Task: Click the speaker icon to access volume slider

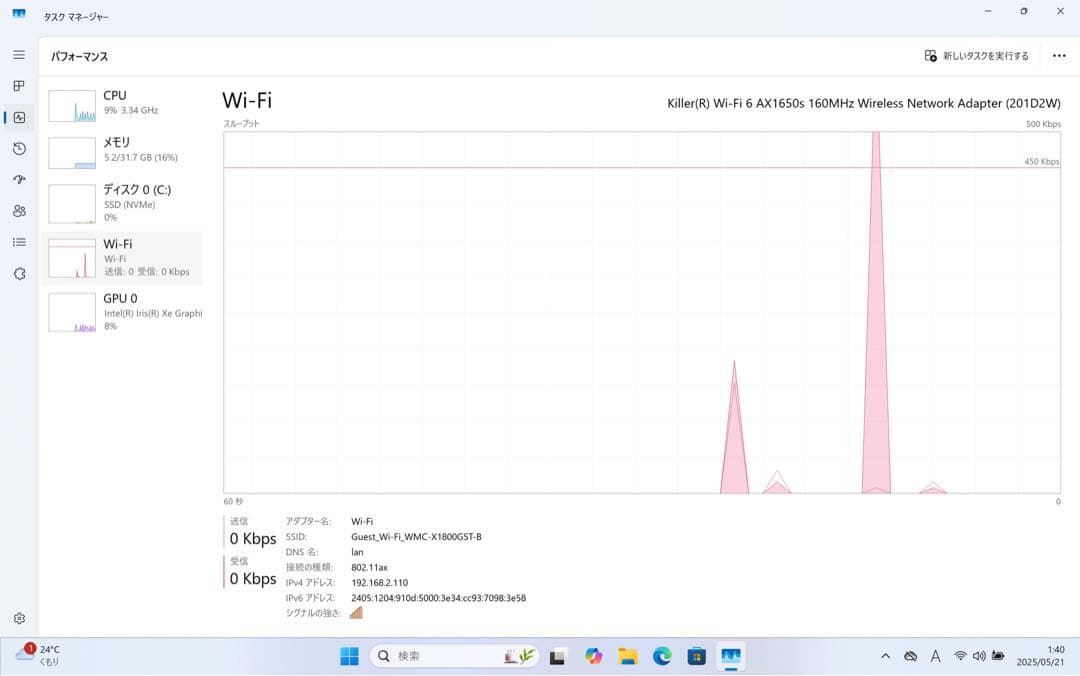Action: (x=977, y=656)
